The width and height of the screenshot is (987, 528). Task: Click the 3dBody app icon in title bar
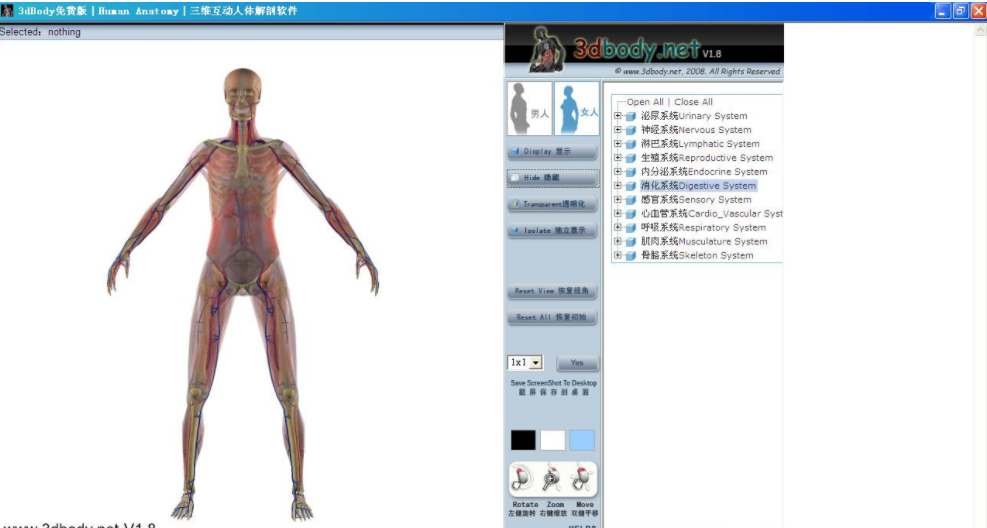[8, 11]
